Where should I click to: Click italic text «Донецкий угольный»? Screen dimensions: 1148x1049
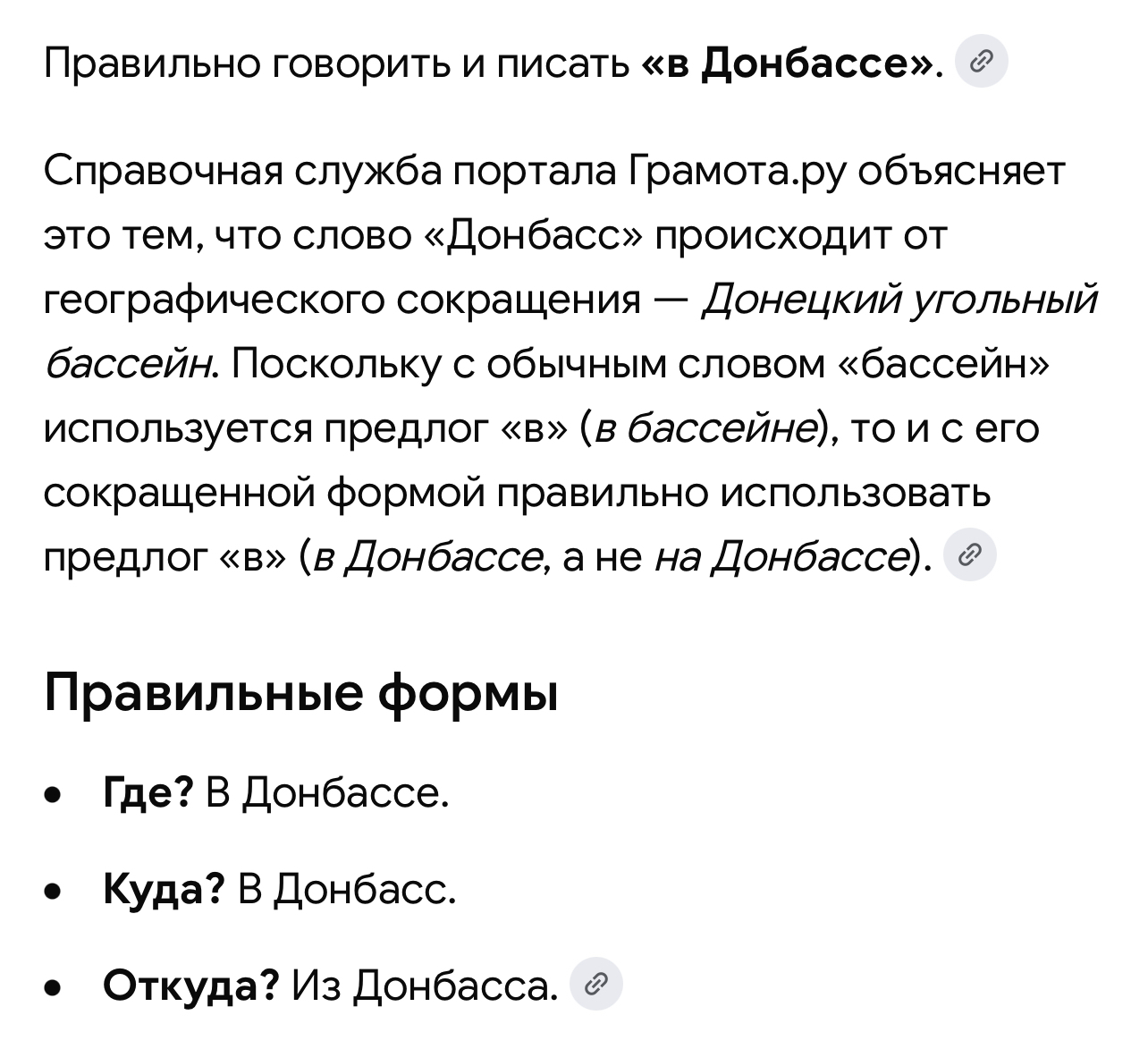899,300
